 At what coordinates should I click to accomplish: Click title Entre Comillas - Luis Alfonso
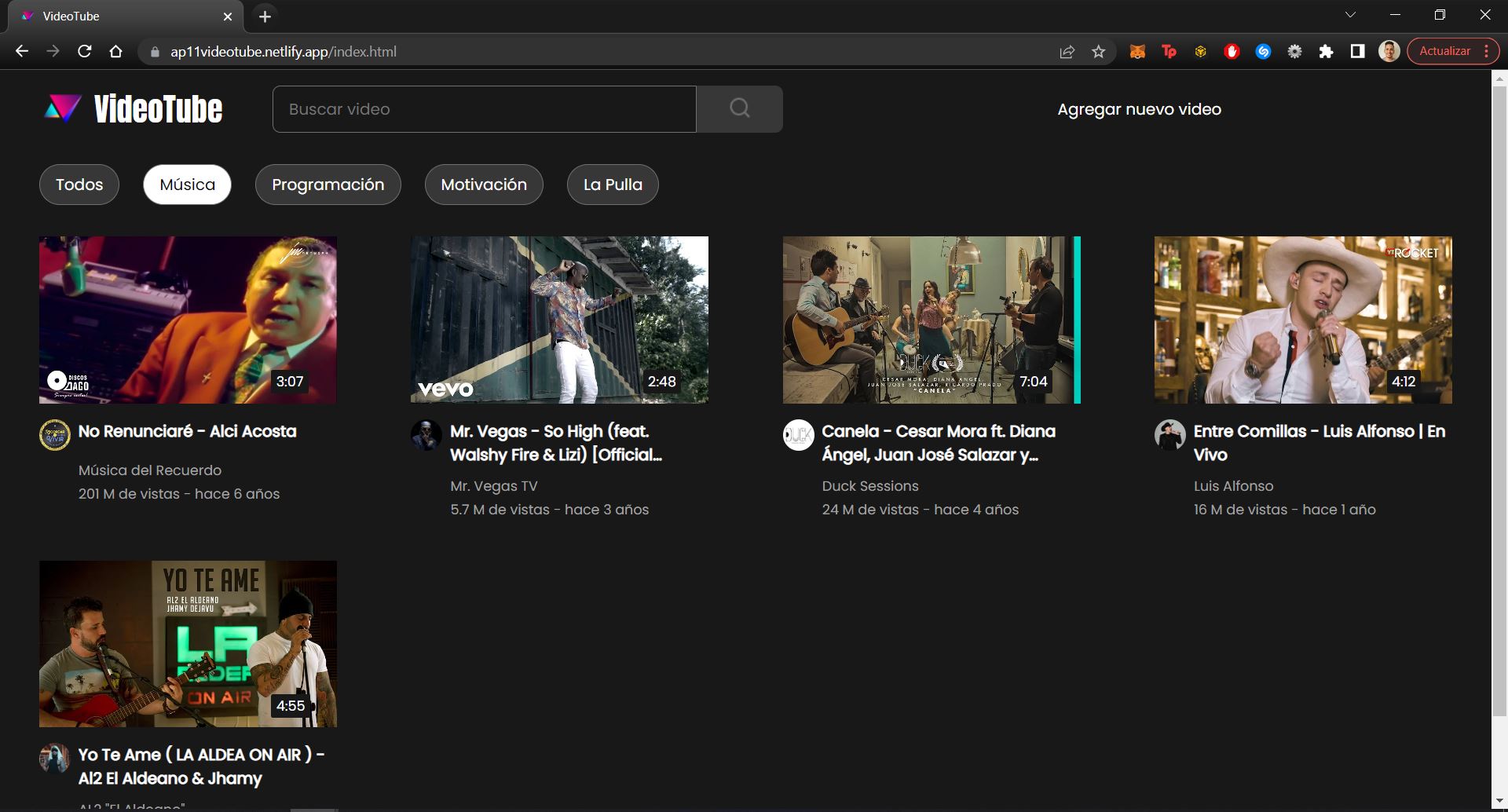coord(1319,443)
